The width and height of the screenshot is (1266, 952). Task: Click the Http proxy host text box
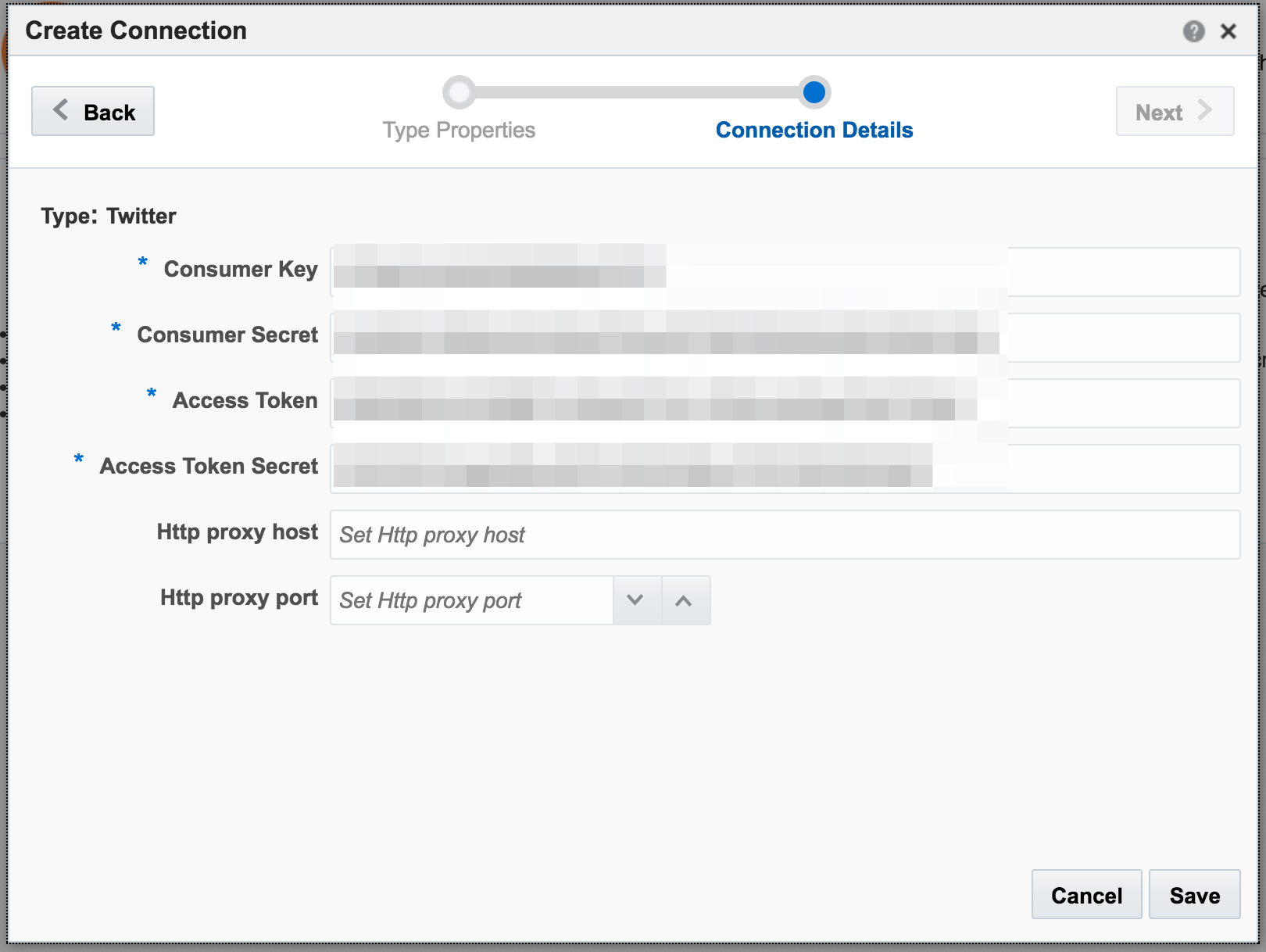click(785, 535)
